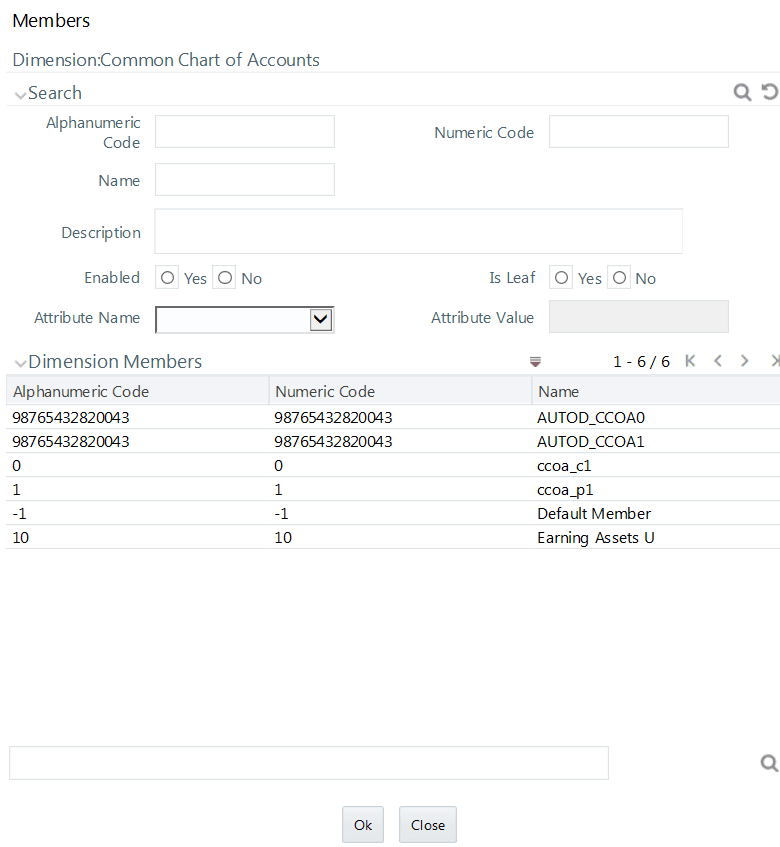Image resolution: width=780 pixels, height=847 pixels.
Task: Click the bottom magnifier search icon
Action: click(x=769, y=763)
